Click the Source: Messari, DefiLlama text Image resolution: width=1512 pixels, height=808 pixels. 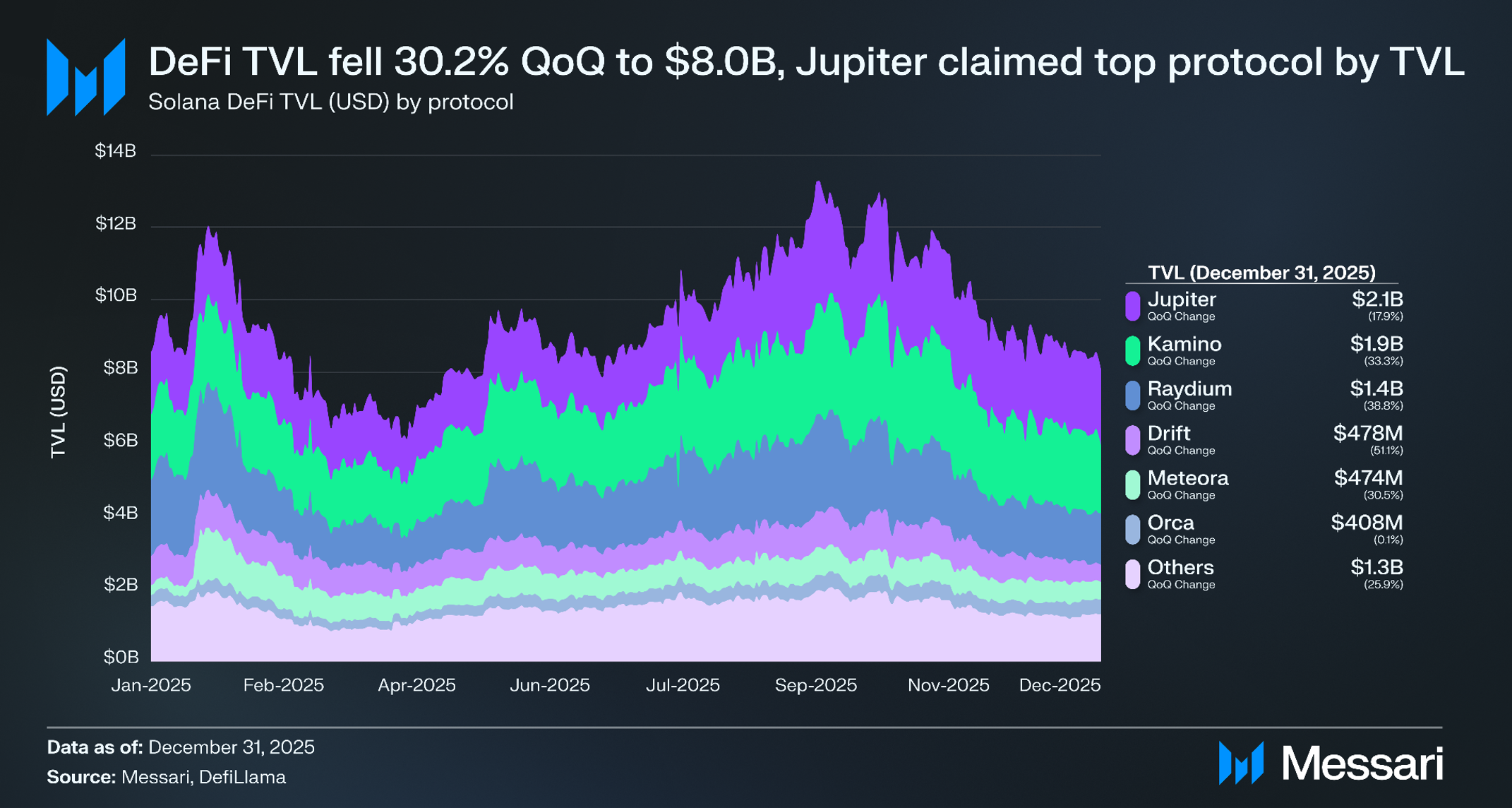point(167,777)
